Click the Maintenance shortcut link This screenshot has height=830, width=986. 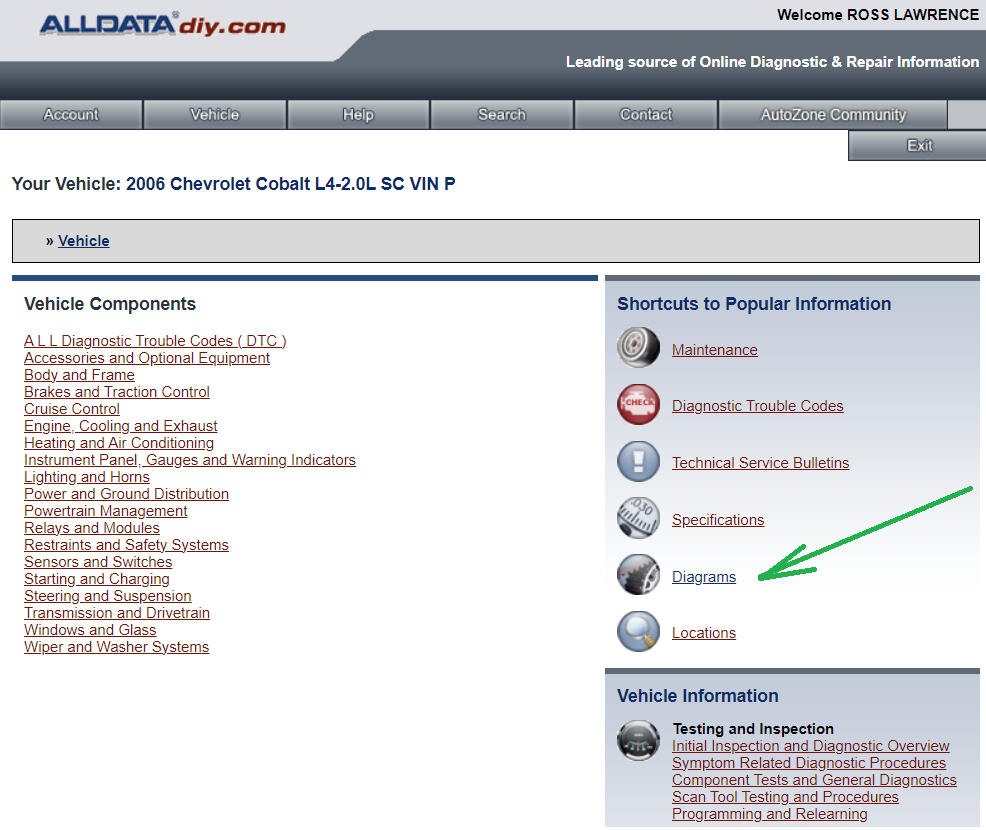(714, 350)
